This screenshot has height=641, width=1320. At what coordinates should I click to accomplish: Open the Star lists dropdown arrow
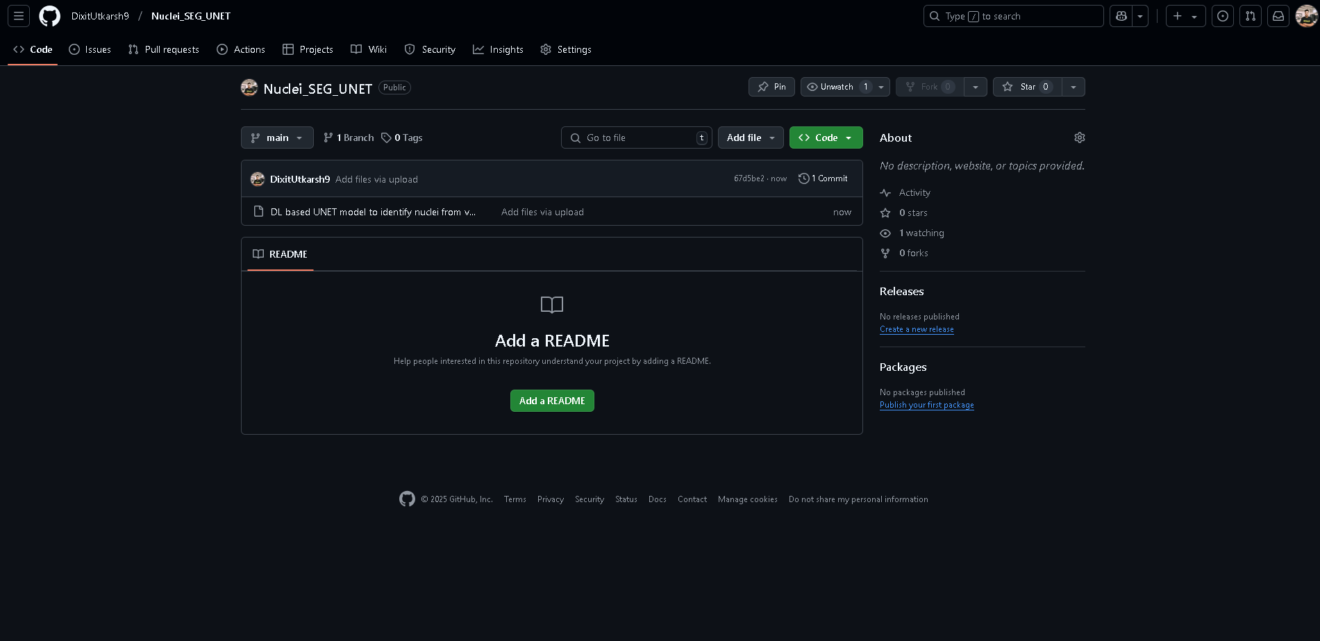(x=1073, y=87)
